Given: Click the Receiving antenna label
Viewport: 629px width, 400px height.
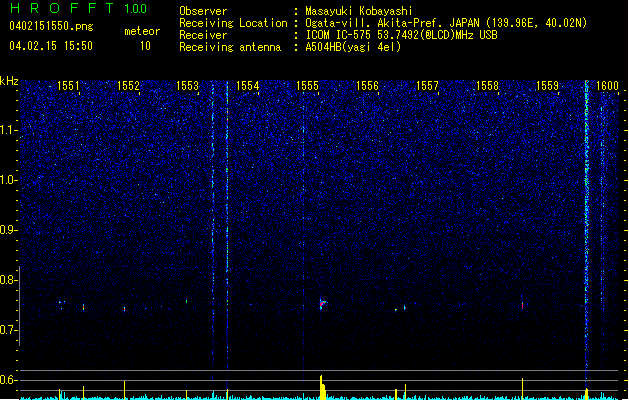Looking at the screenshot, I should tap(230, 47).
